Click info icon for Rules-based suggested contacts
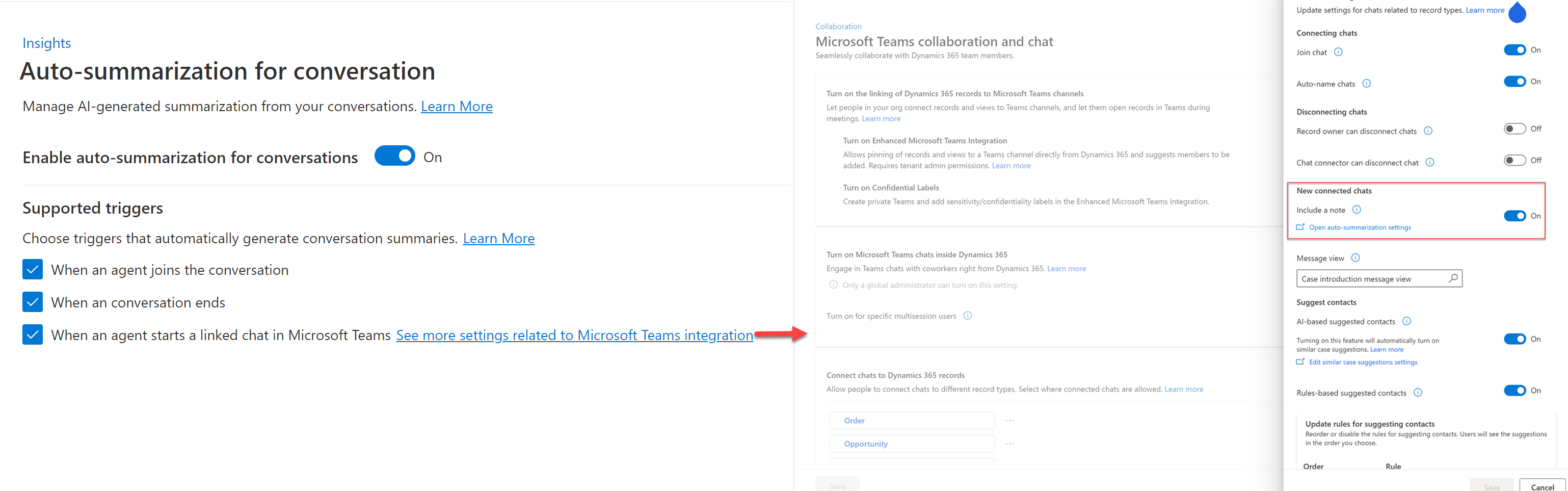The height and width of the screenshot is (491, 1568). (x=1418, y=392)
